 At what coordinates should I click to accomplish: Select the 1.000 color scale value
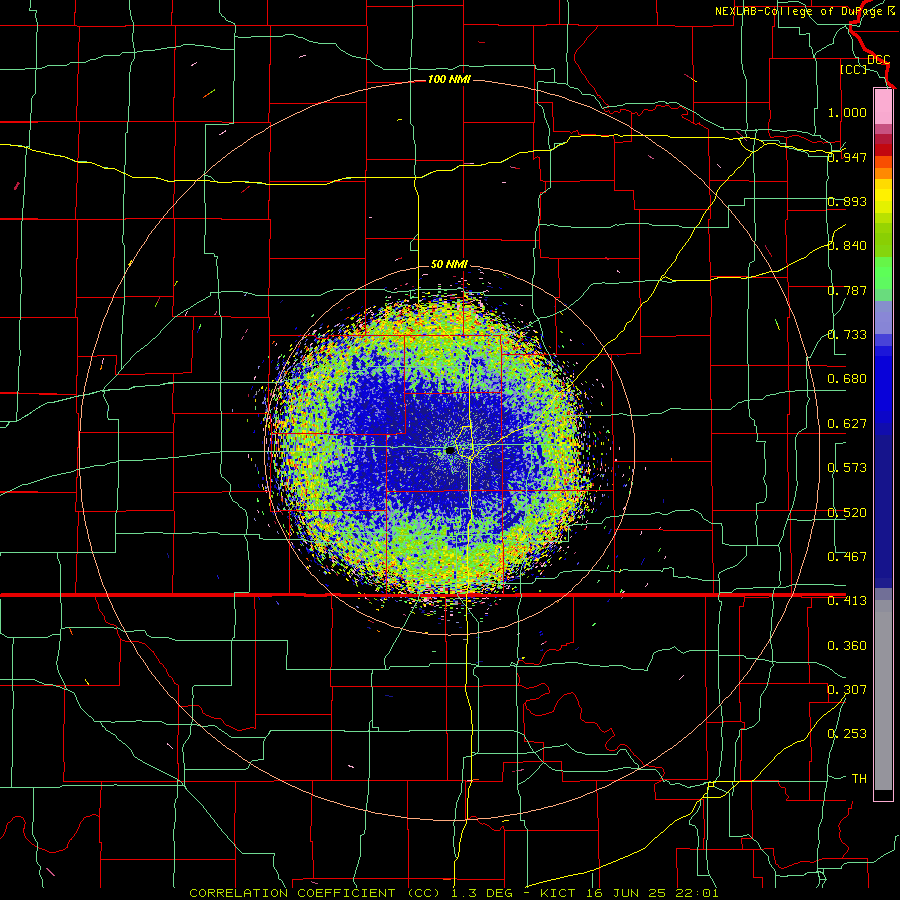click(847, 112)
